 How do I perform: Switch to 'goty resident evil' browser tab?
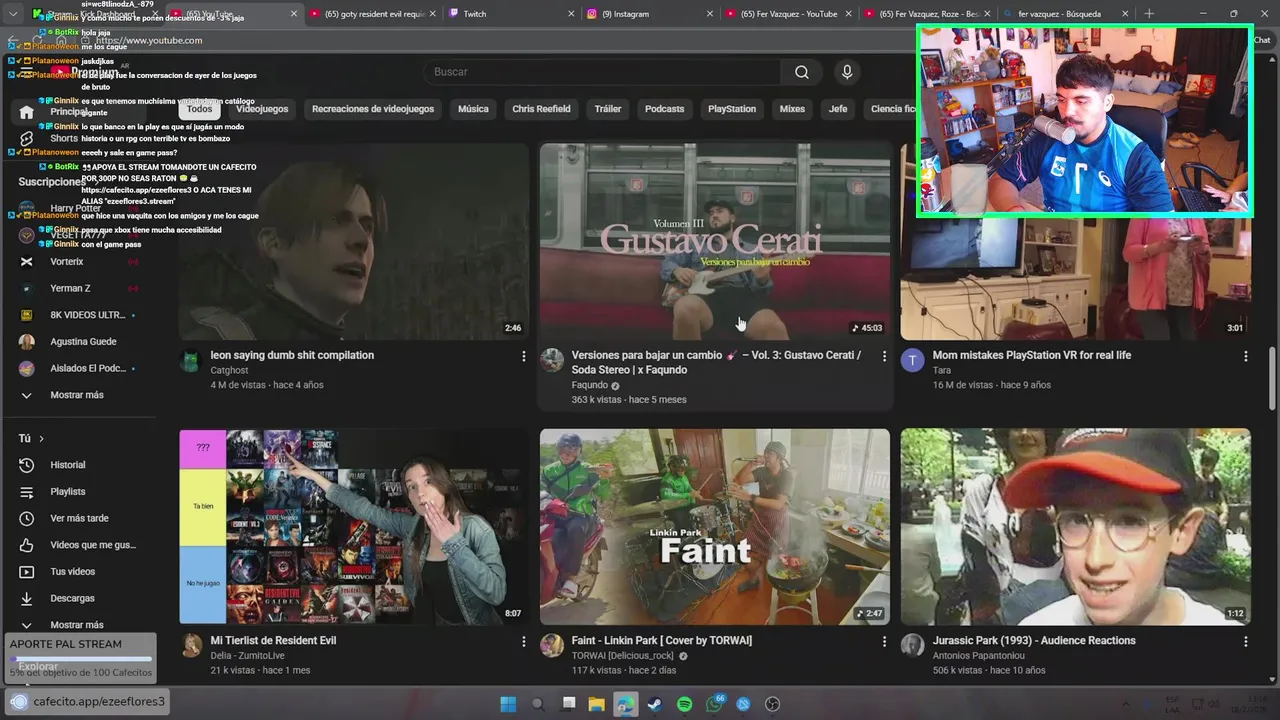pyautogui.click(x=372, y=14)
